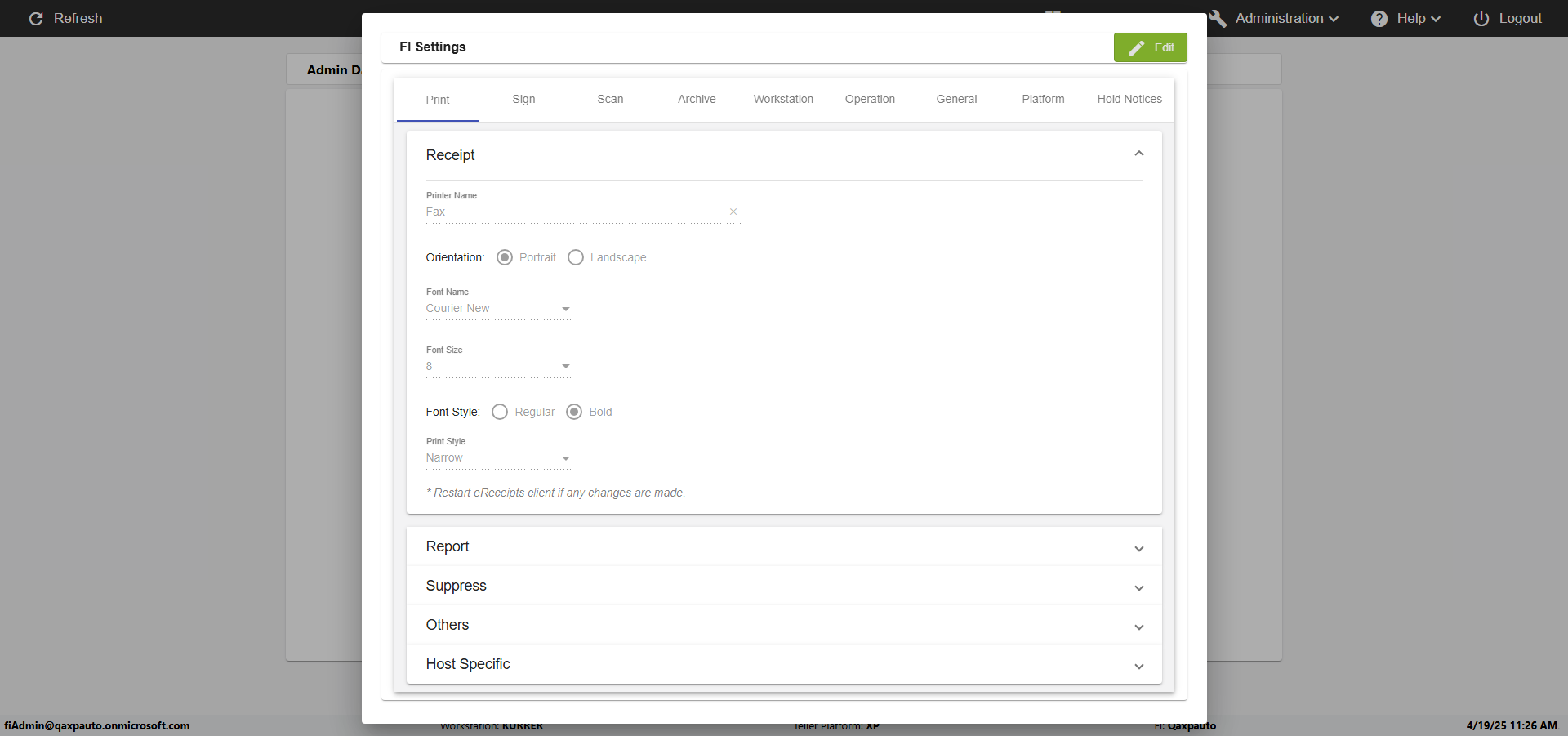Screen dimensions: 1568x736
Task: Clear the Printer Name with X icon
Action: tap(733, 212)
